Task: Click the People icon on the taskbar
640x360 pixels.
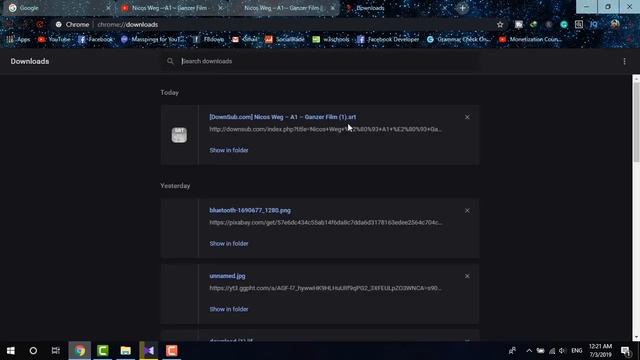Action: click(x=512, y=351)
